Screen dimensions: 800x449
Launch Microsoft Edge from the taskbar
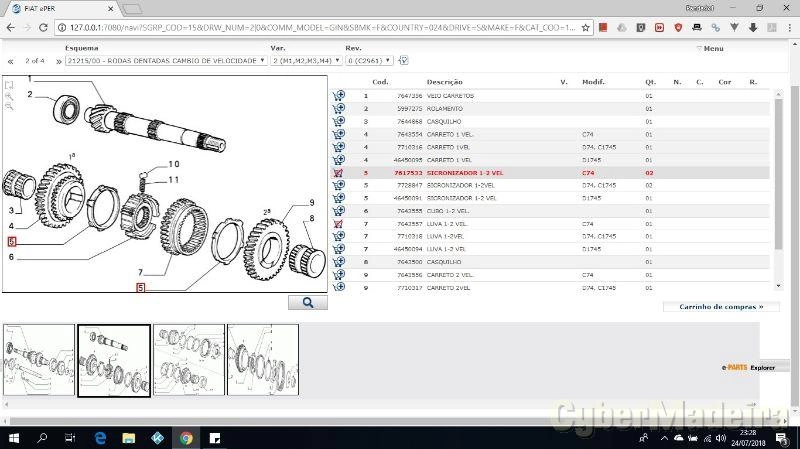100,438
